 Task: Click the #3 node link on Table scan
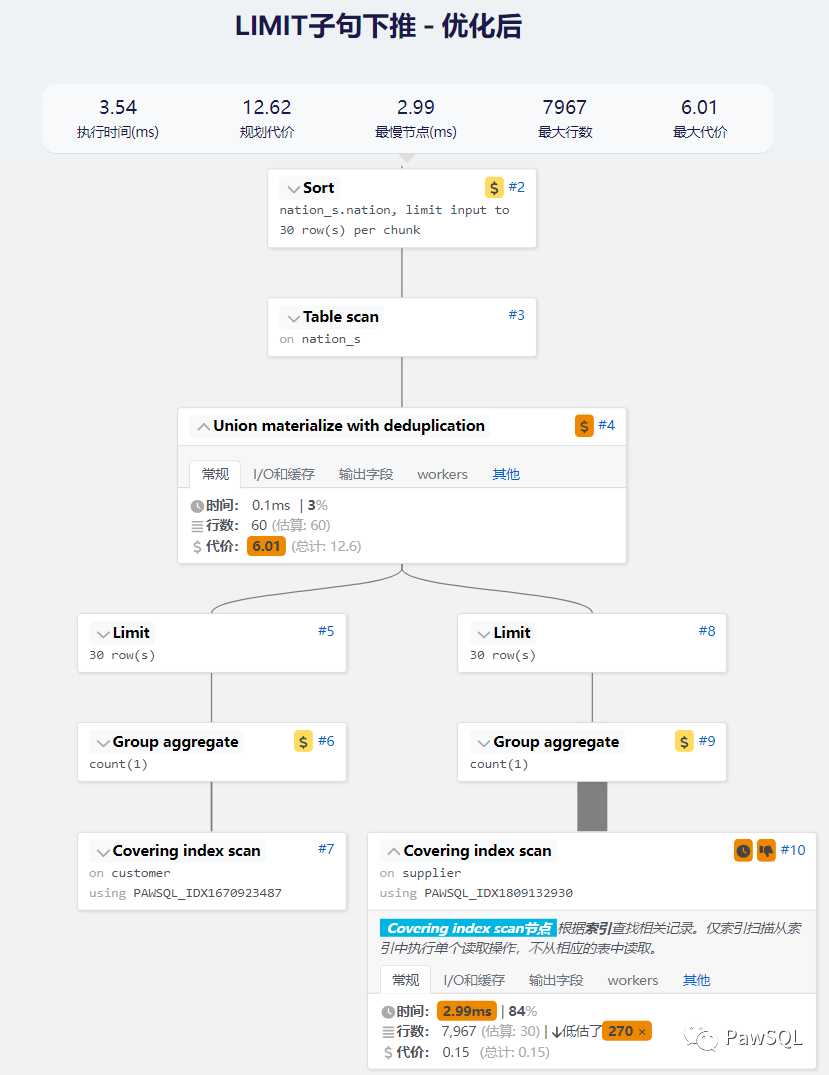click(x=516, y=315)
